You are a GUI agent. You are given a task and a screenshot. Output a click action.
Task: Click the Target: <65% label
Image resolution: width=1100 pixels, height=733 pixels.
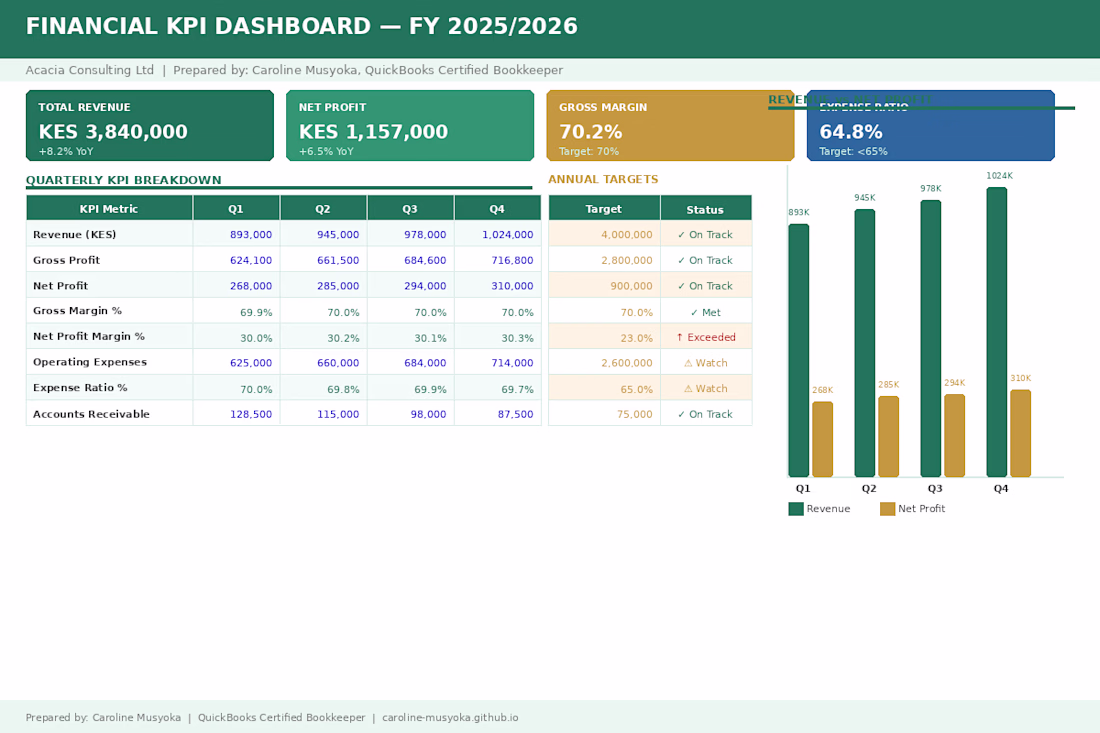pos(853,152)
